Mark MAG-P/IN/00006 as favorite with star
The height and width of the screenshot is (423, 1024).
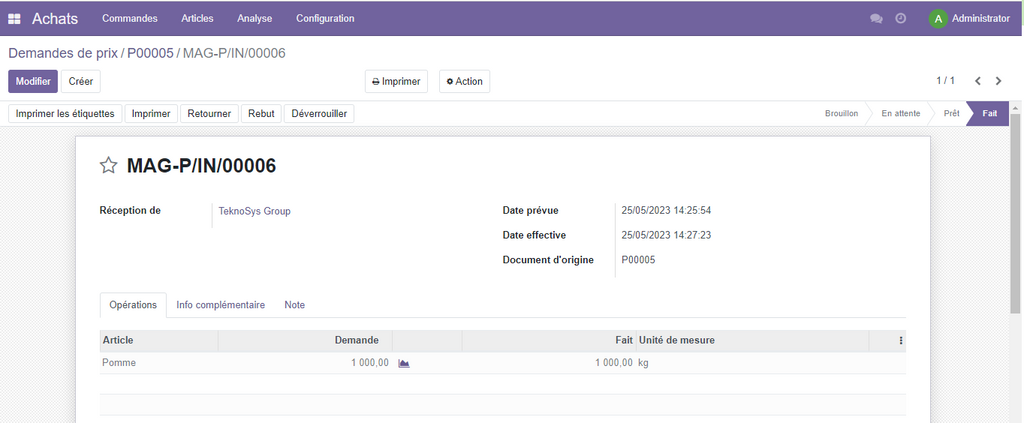(x=108, y=166)
